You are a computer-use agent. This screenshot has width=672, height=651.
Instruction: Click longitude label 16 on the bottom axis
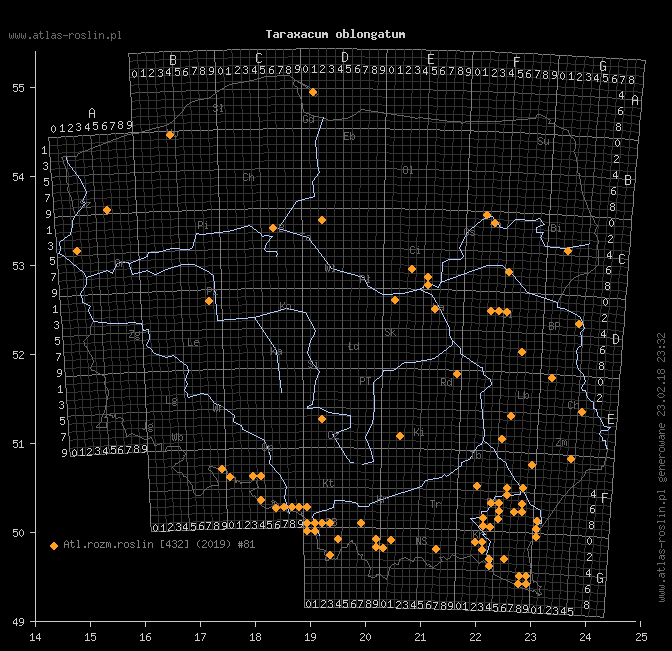coord(145,637)
